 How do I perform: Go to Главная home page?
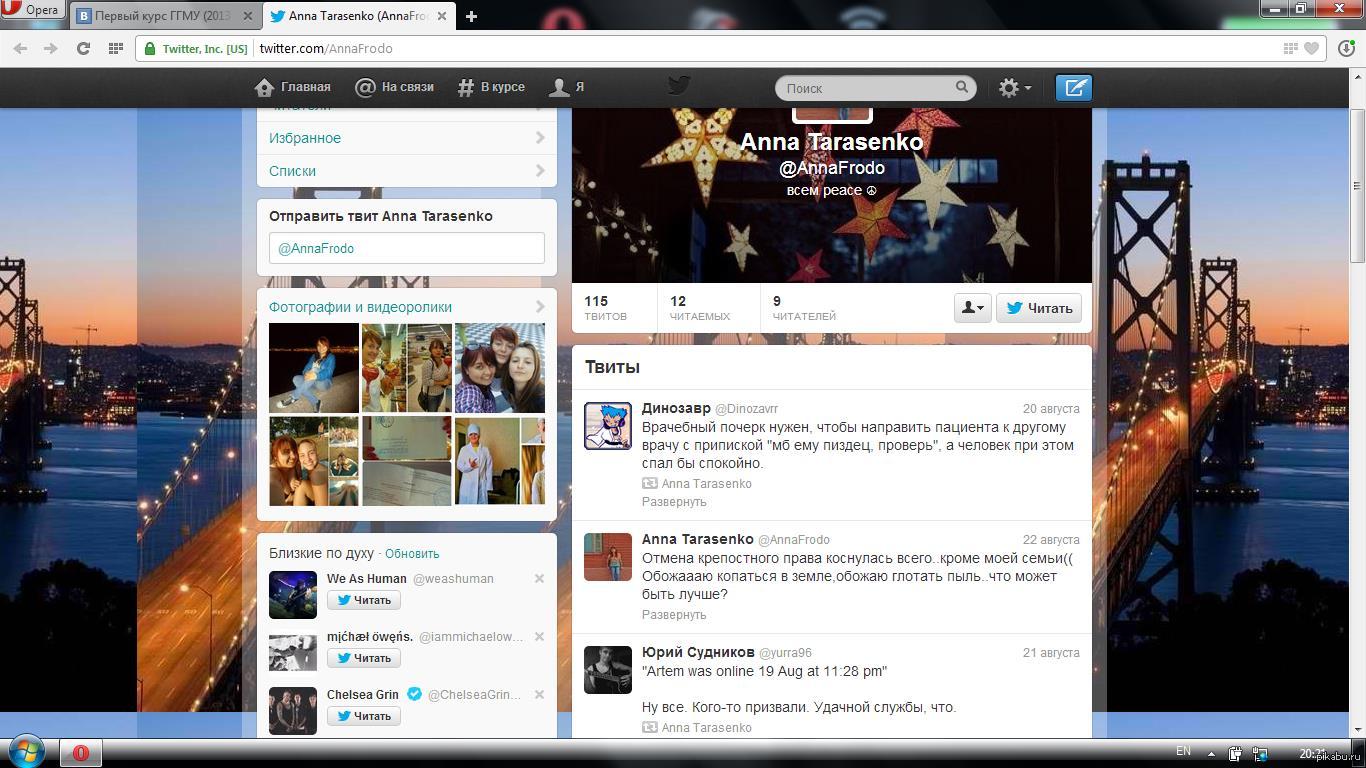coord(293,87)
